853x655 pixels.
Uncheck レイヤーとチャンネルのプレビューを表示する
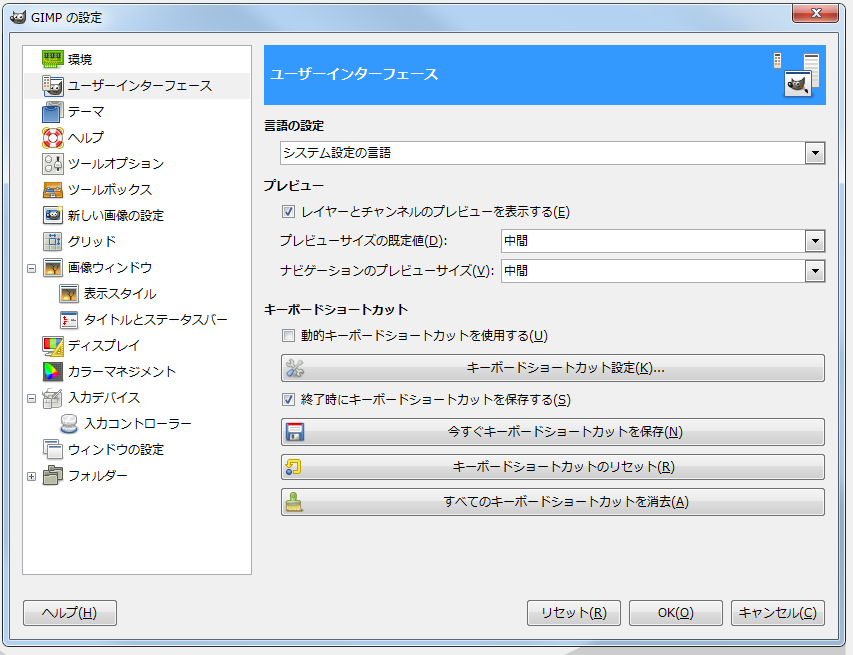click(288, 212)
